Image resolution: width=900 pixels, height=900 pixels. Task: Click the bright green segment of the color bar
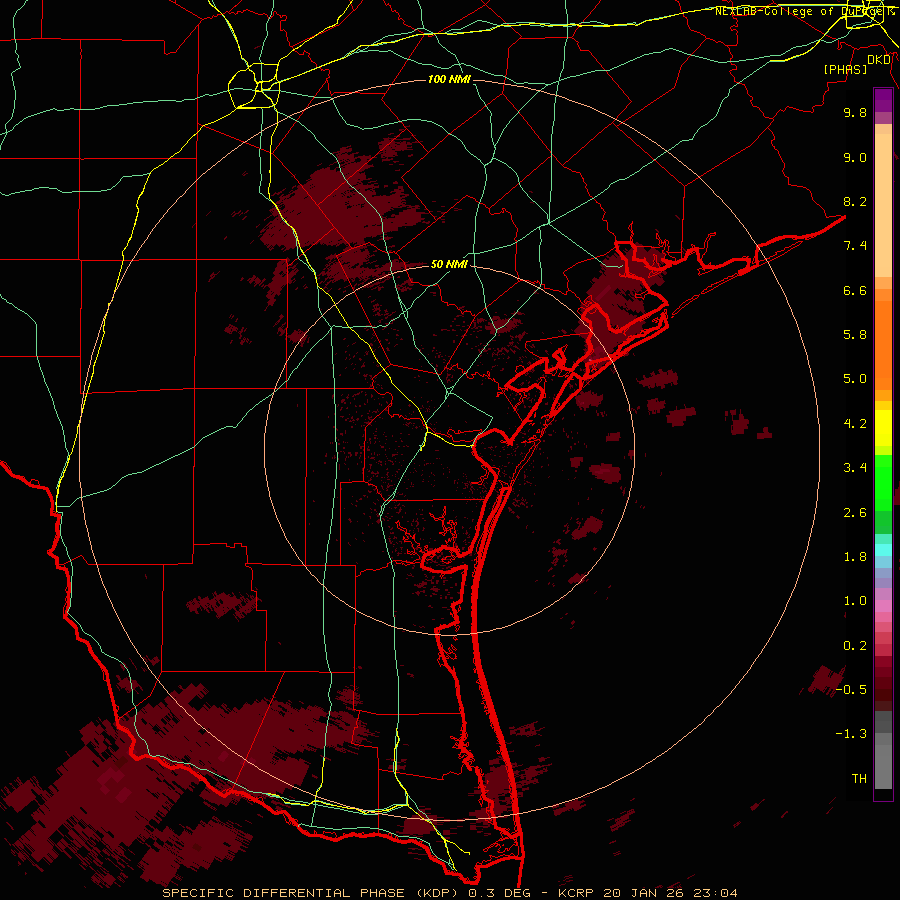click(883, 482)
